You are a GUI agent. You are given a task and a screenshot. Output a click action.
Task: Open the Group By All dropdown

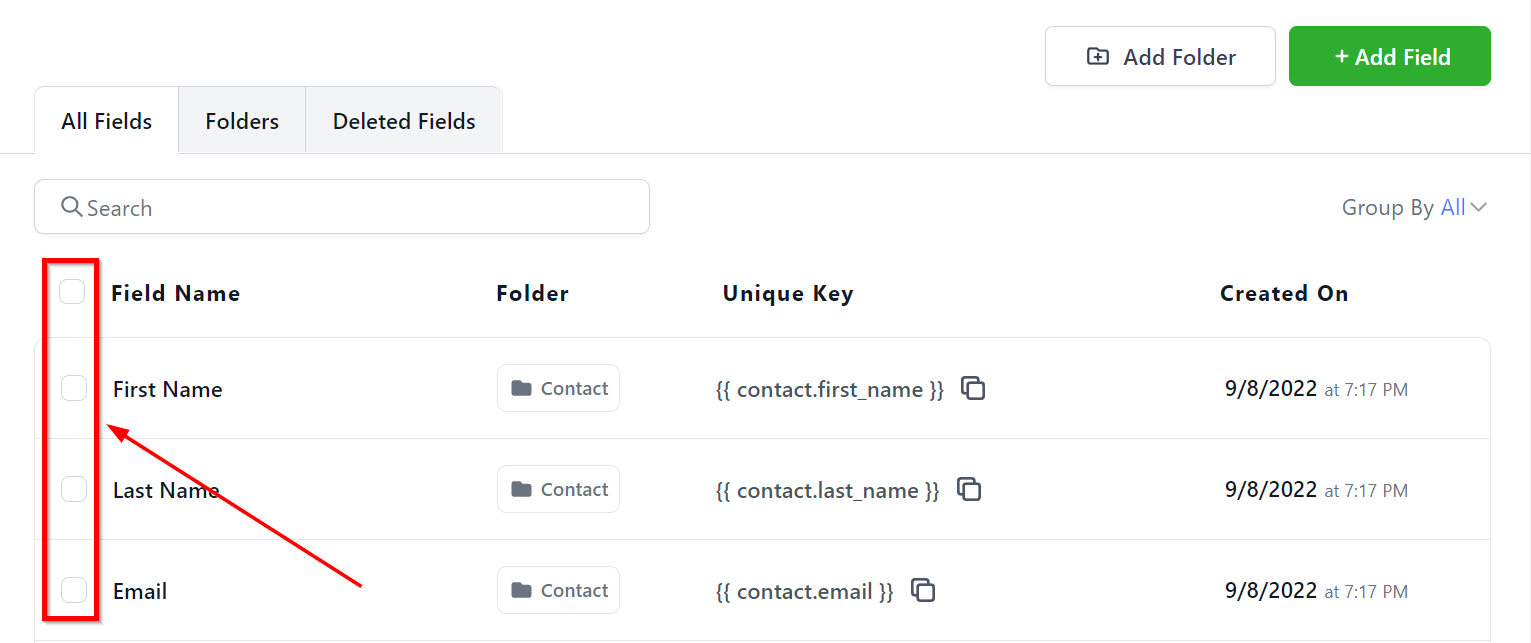(1463, 207)
